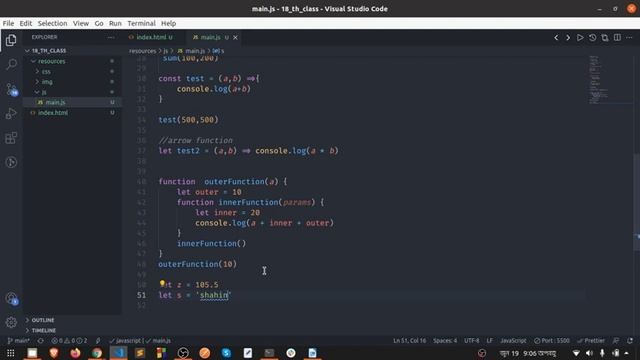This screenshot has width=640, height=360.
Task: Open the Sublime Text icon in taskbar
Action: click(140, 353)
